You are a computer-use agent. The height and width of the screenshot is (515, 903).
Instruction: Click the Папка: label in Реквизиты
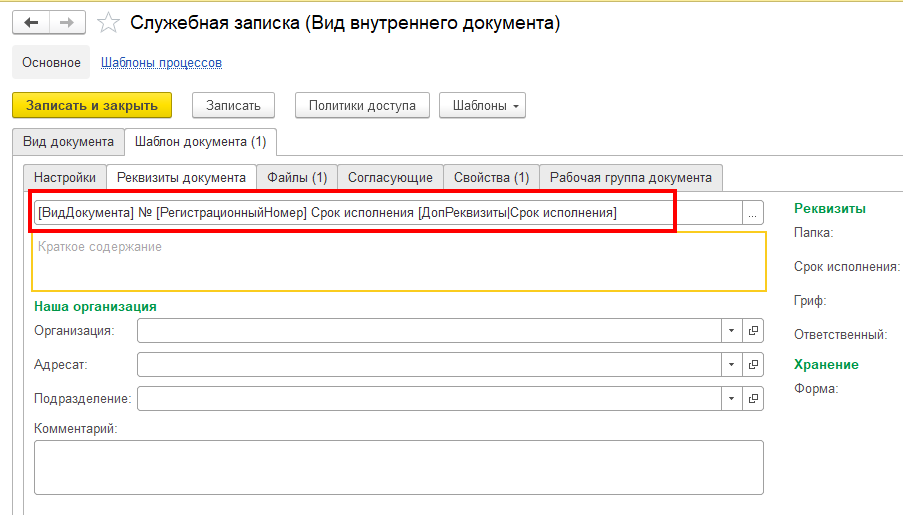click(x=813, y=233)
